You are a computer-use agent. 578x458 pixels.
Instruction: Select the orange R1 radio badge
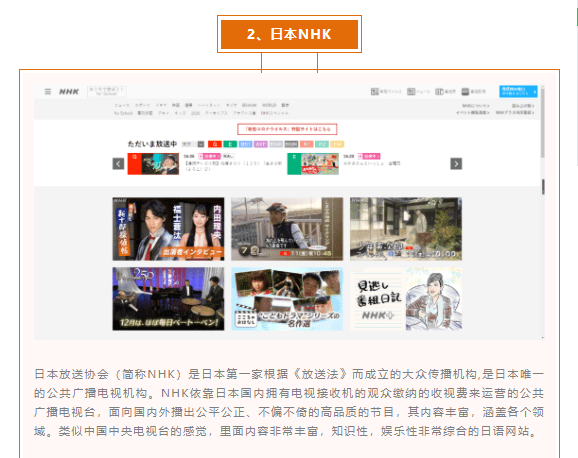click(306, 144)
